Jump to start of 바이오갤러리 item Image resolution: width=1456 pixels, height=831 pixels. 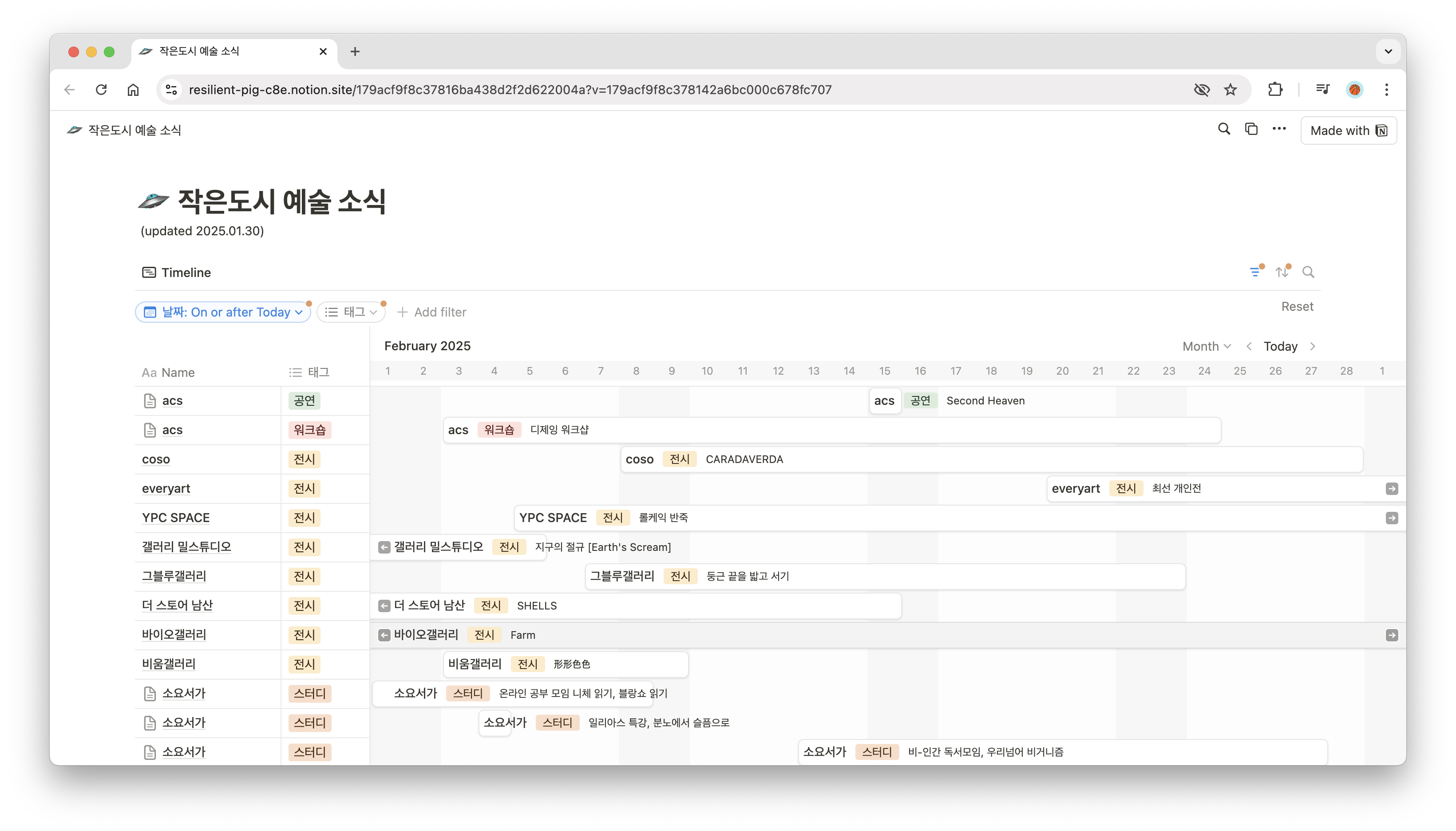click(384, 635)
